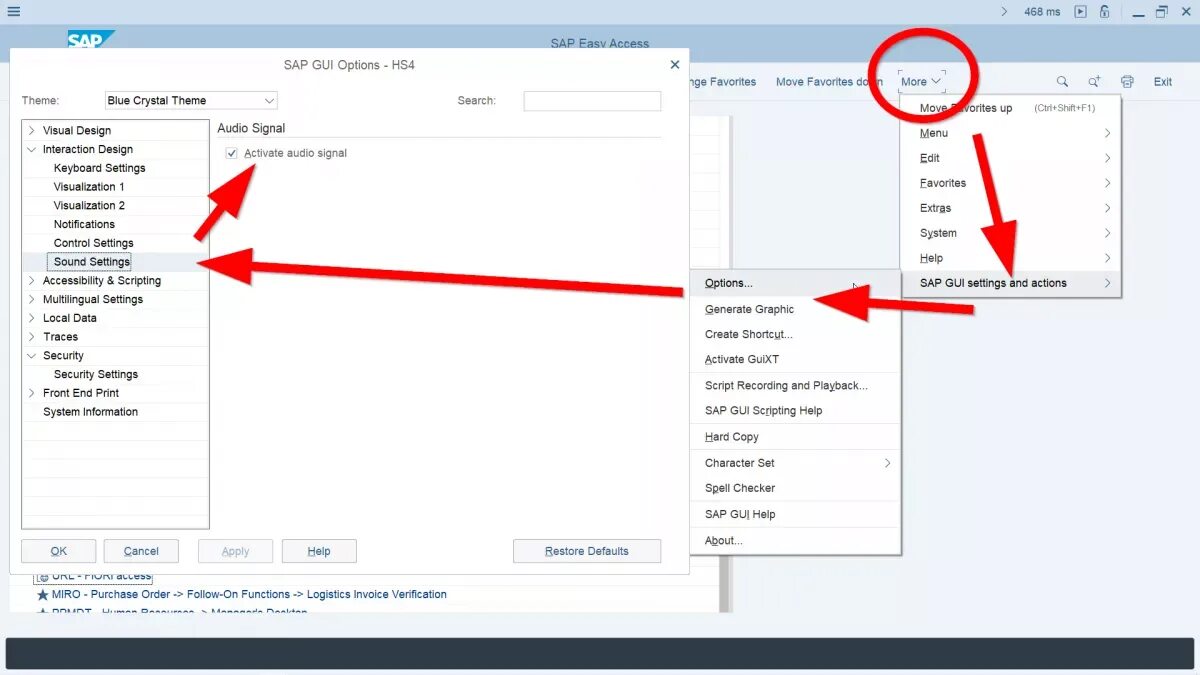Viewport: 1200px width, 675px height.
Task: Choose Move Favorites up menu entry
Action: point(1011,108)
